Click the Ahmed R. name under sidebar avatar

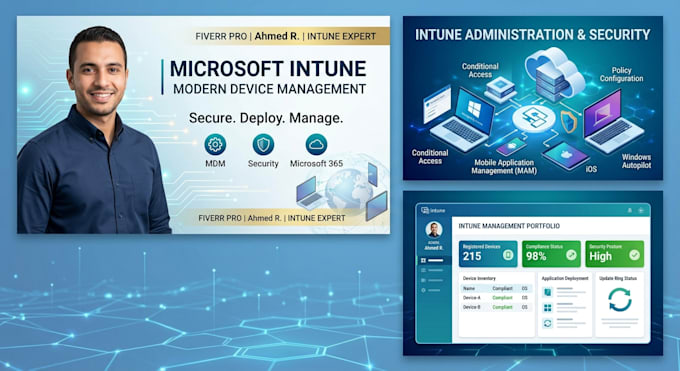point(434,248)
